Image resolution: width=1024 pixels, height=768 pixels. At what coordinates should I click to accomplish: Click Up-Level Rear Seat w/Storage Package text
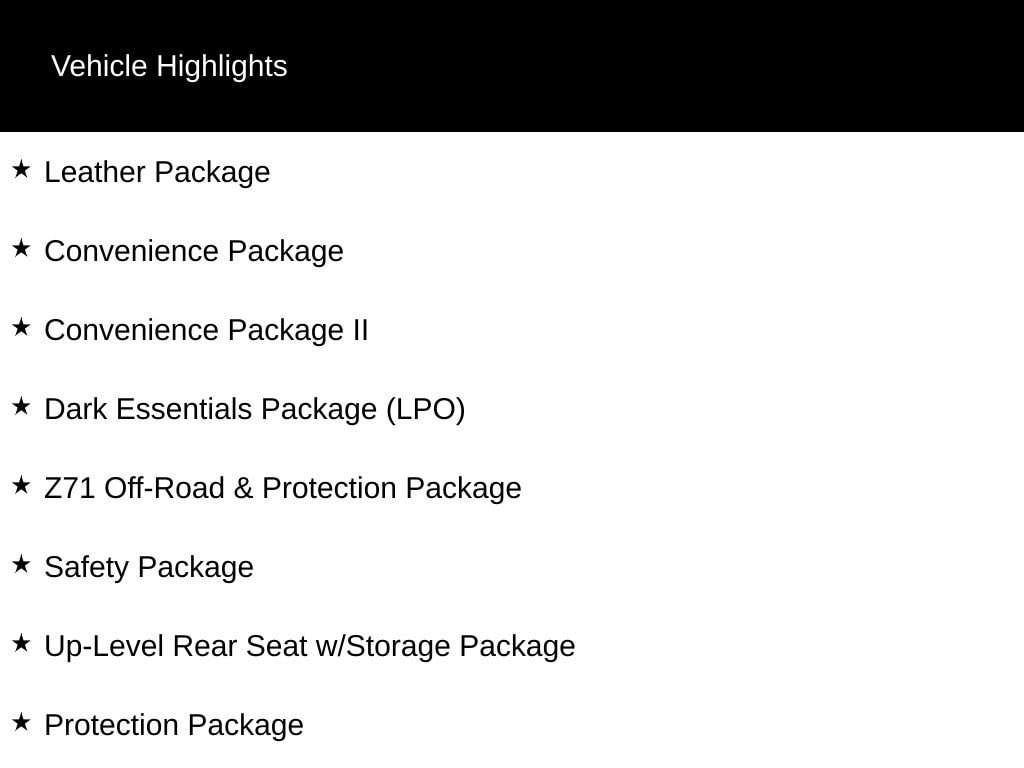pos(310,647)
